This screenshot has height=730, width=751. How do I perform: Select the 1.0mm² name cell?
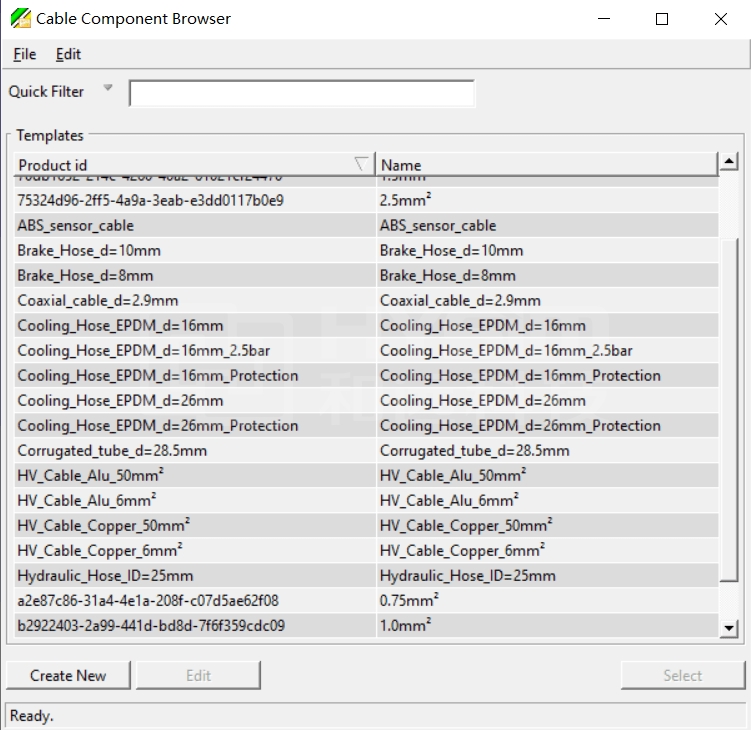547,625
